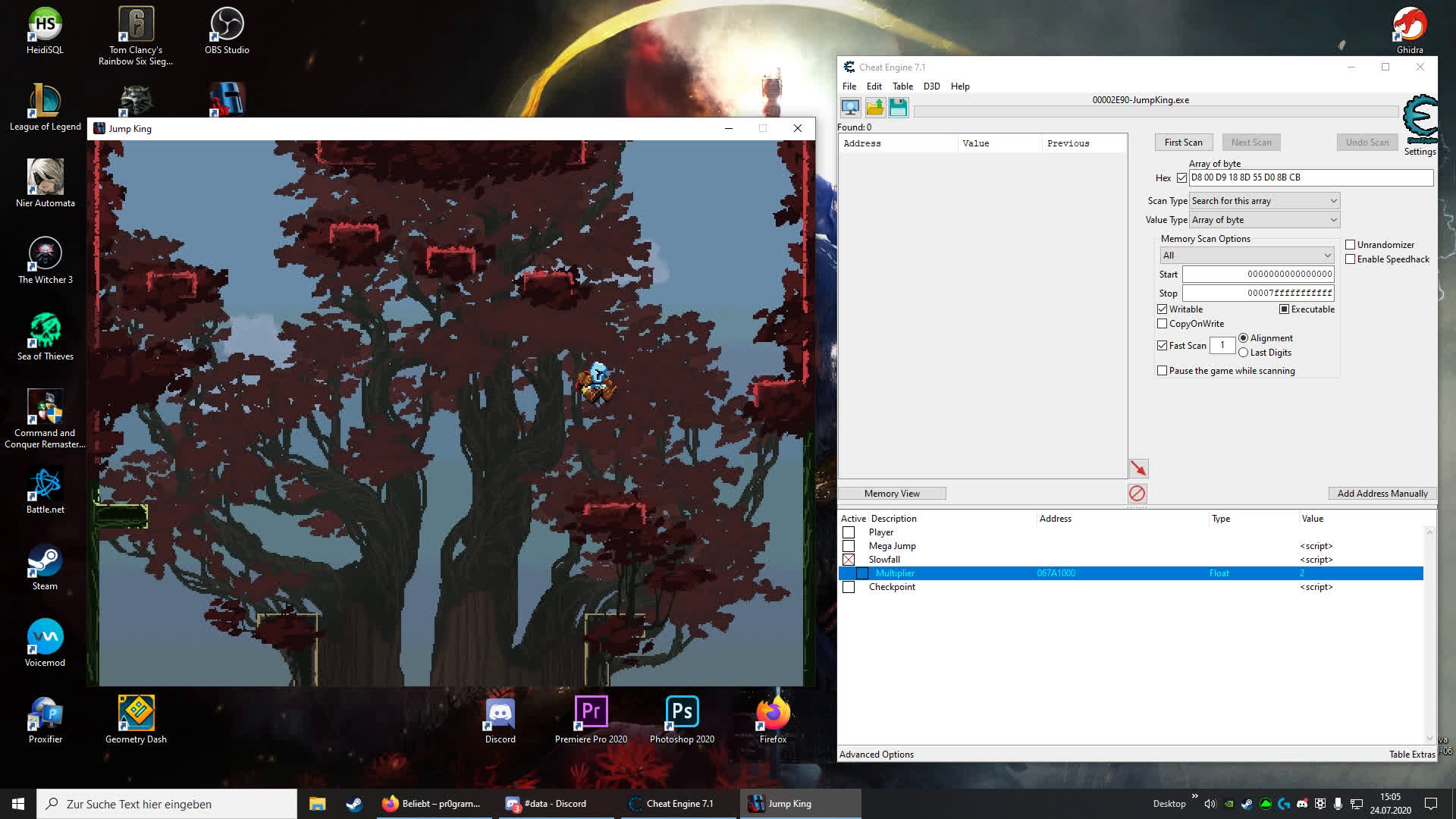Click the array of byte hex input field
The image size is (1456, 819).
[1310, 177]
